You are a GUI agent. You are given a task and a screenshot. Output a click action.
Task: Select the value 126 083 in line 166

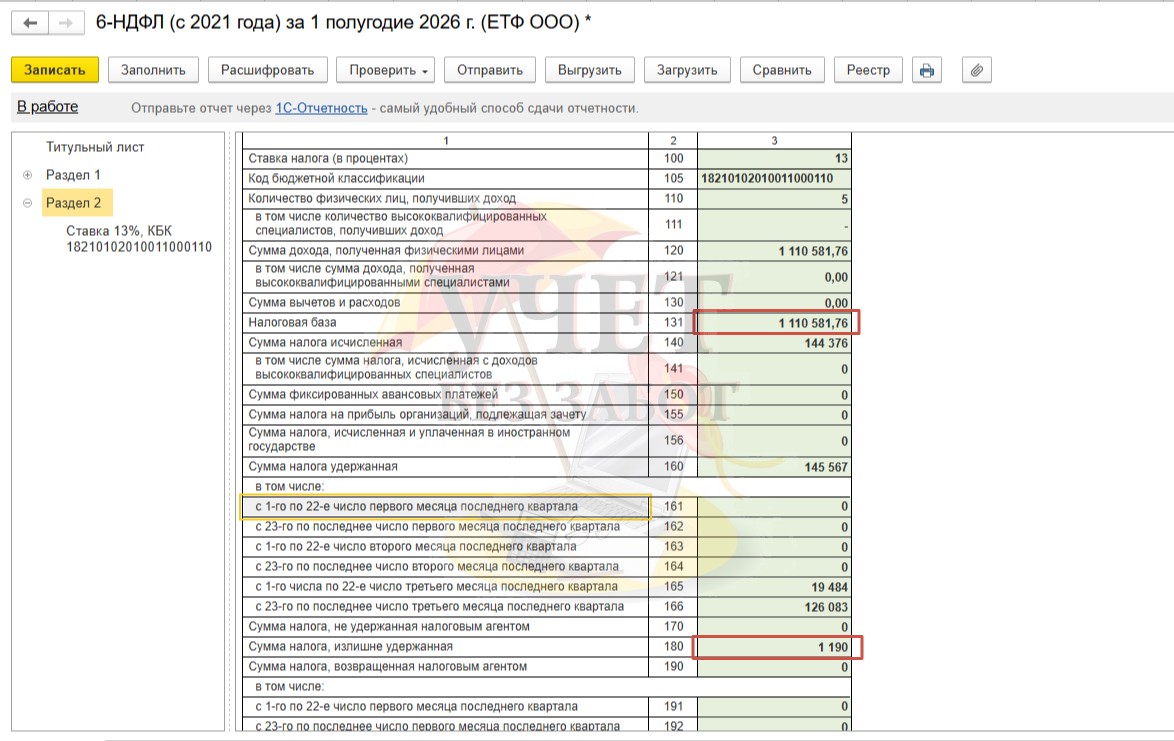point(774,607)
